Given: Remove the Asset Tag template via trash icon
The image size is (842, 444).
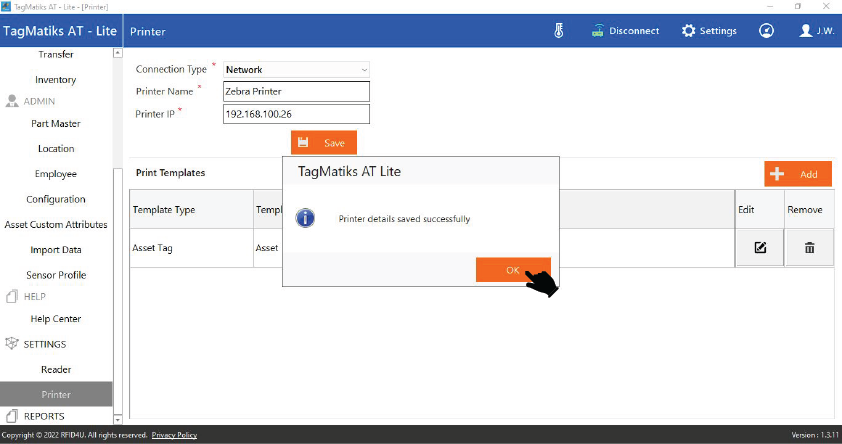Looking at the screenshot, I should [809, 247].
